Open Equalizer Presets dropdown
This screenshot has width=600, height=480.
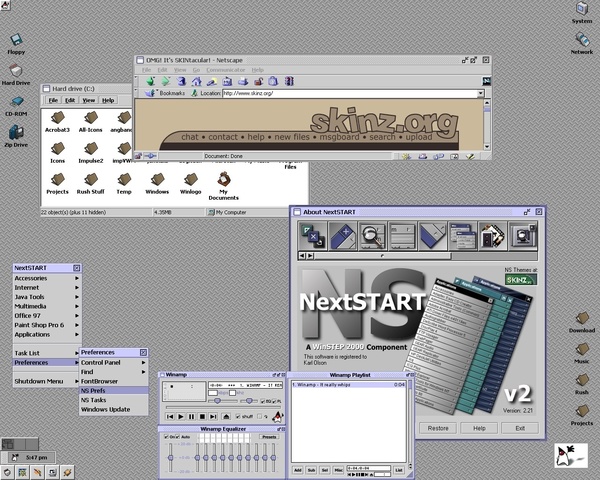click(269, 437)
